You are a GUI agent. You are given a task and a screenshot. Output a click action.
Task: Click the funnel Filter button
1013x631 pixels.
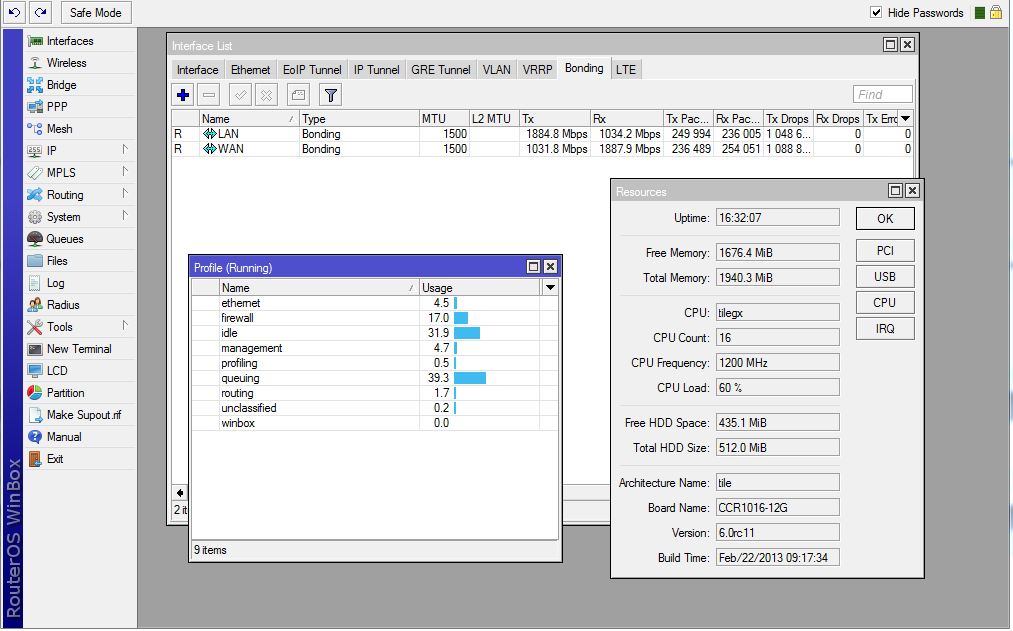pos(331,95)
